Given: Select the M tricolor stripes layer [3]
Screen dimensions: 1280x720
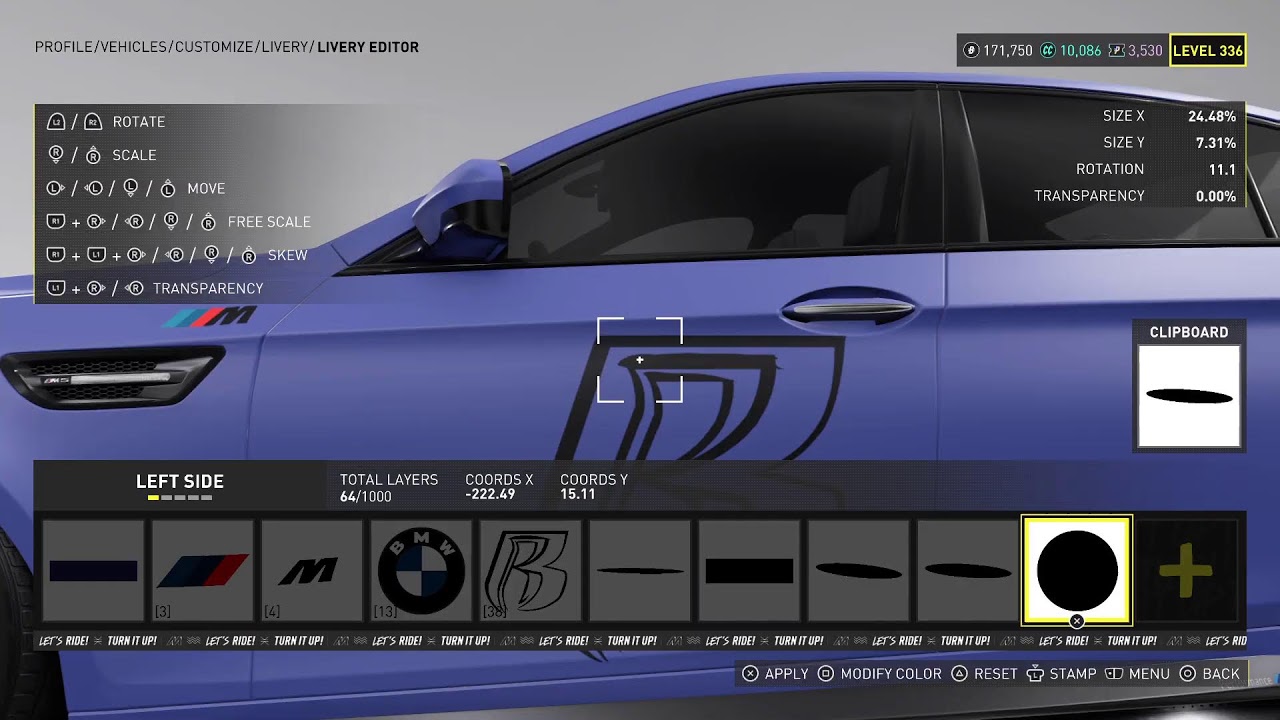Looking at the screenshot, I should pyautogui.click(x=202, y=571).
